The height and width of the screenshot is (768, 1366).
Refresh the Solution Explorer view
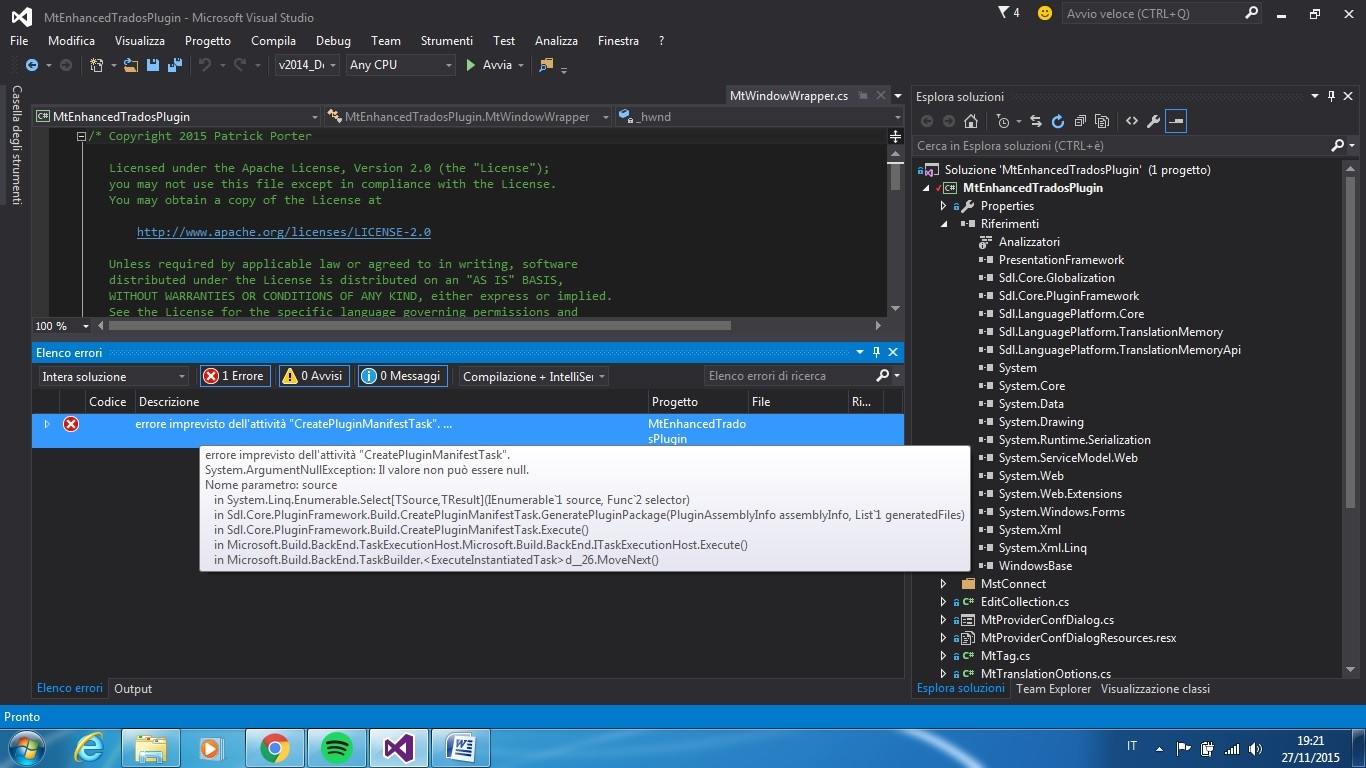tap(1057, 121)
